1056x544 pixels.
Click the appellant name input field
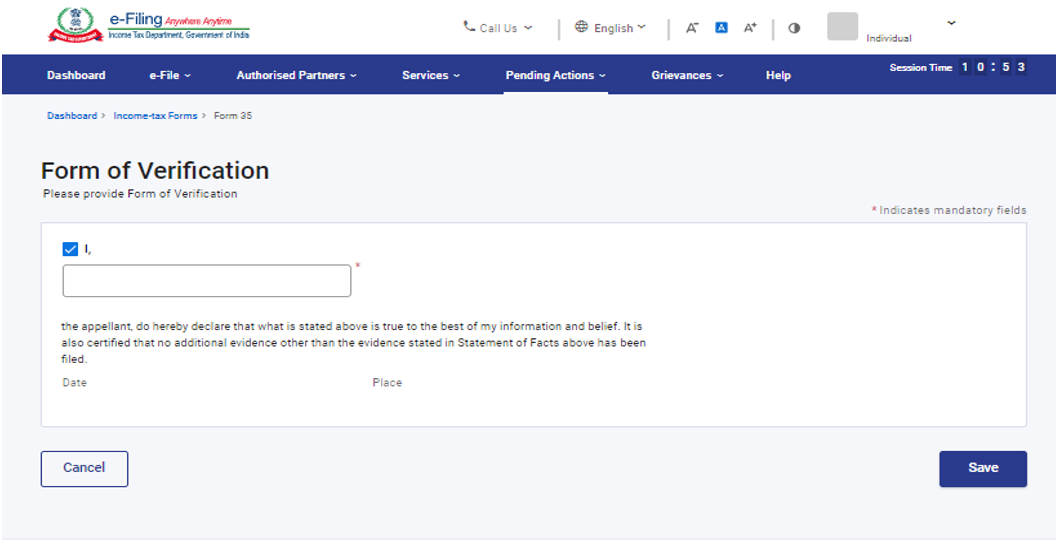point(207,281)
